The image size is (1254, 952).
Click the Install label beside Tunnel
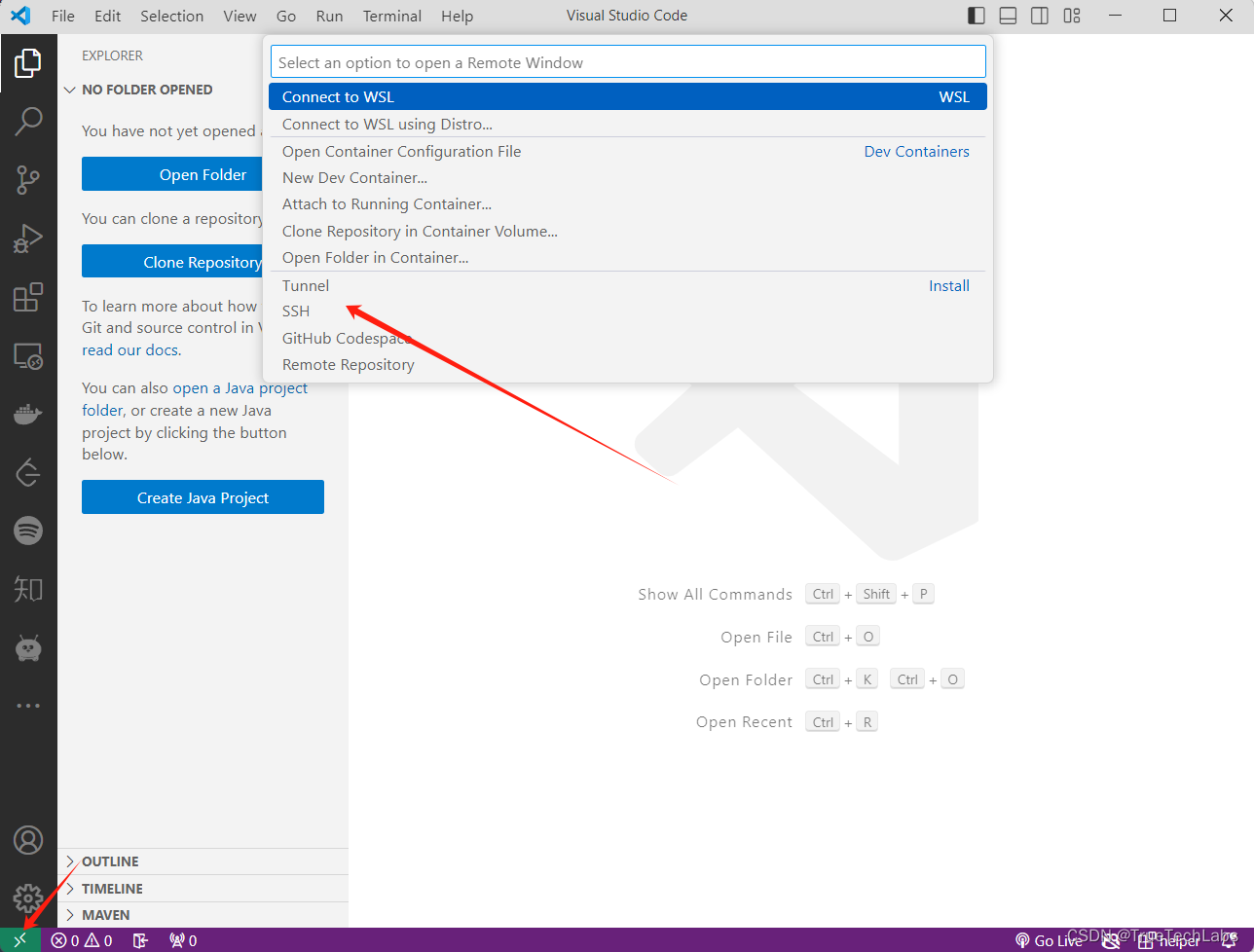point(949,285)
